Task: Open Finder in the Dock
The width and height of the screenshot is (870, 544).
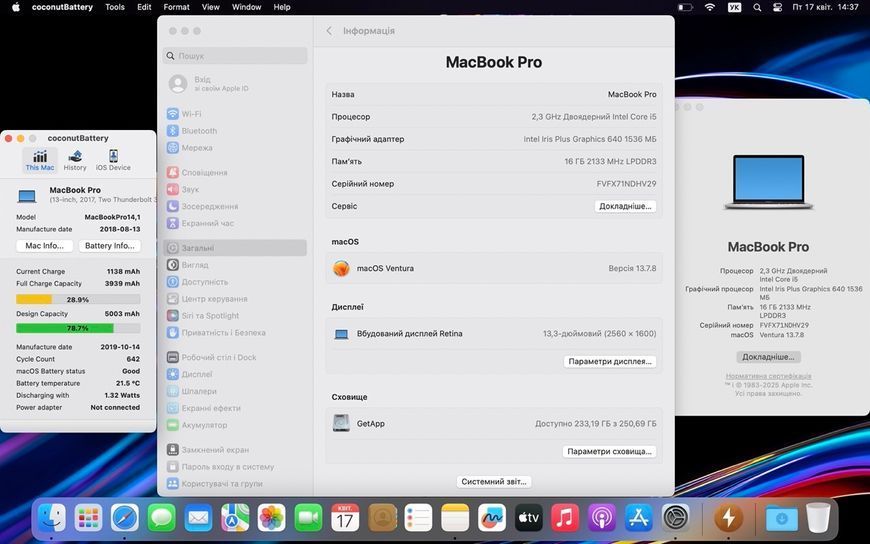Action: click(x=52, y=518)
